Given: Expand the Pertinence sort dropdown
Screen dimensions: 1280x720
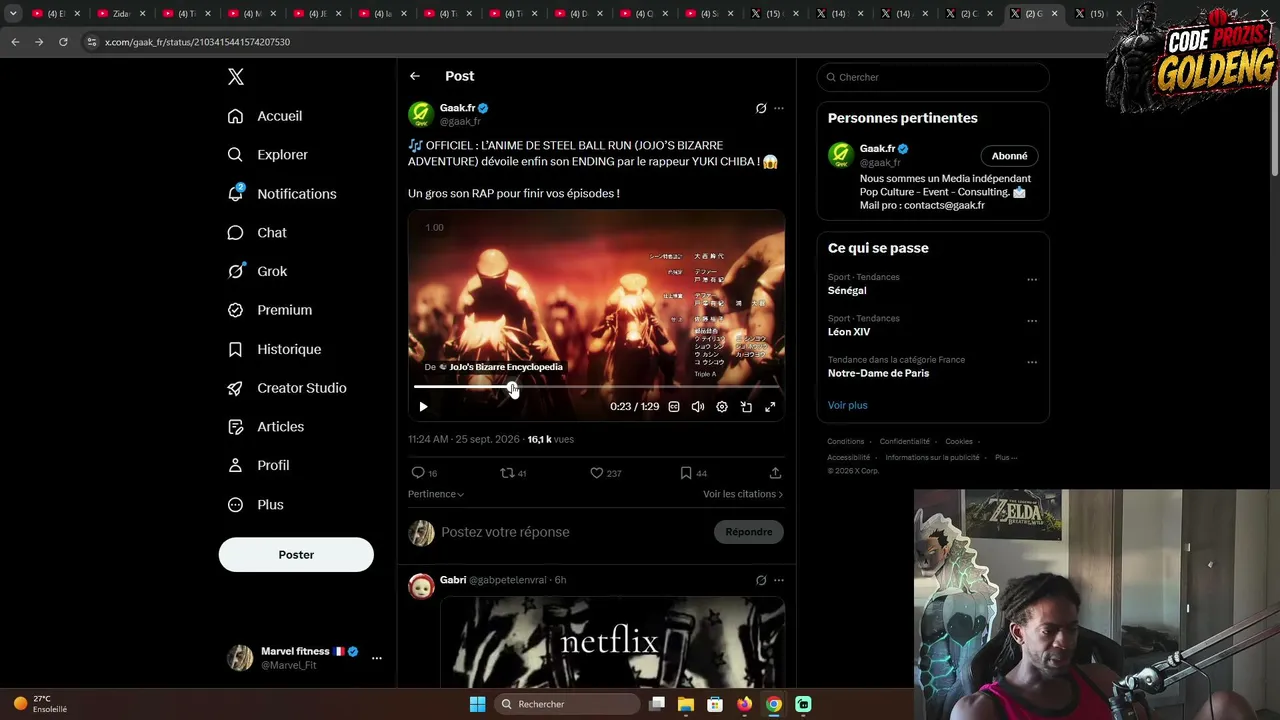Looking at the screenshot, I should [436, 494].
